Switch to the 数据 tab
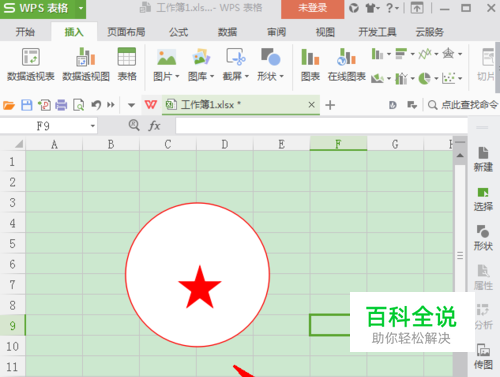Viewport: 500px width, 377px height. coord(227,32)
